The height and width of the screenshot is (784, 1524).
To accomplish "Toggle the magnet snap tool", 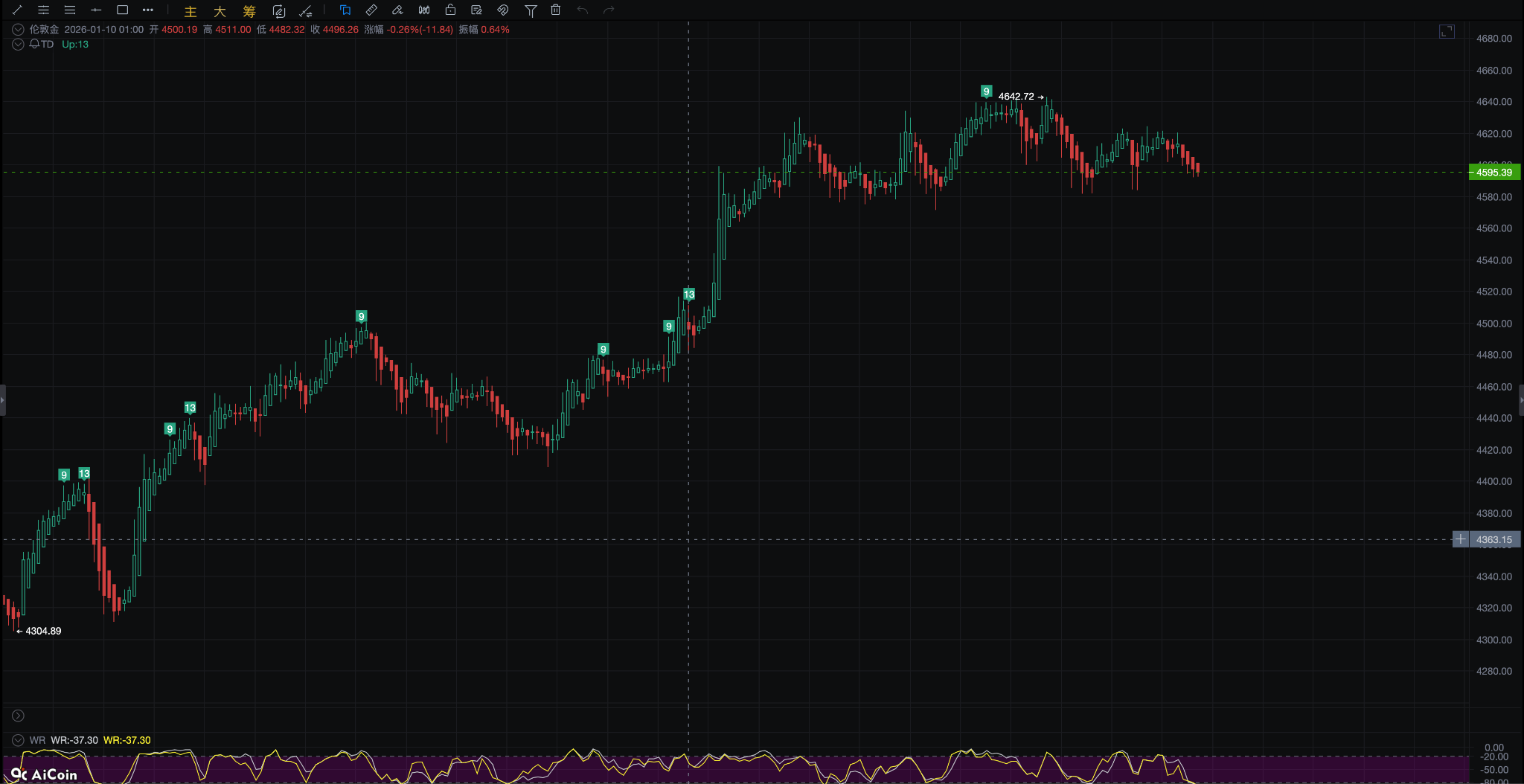I will click(502, 10).
